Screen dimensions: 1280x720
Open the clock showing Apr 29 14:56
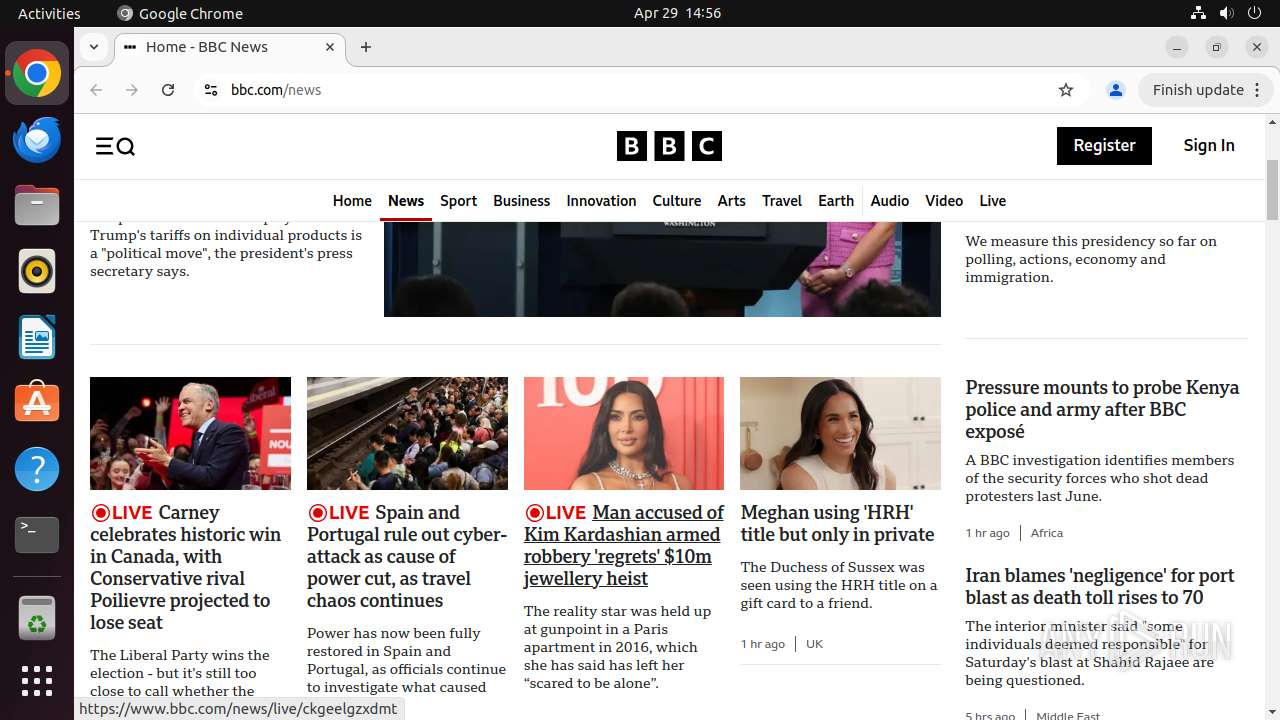[x=677, y=13]
